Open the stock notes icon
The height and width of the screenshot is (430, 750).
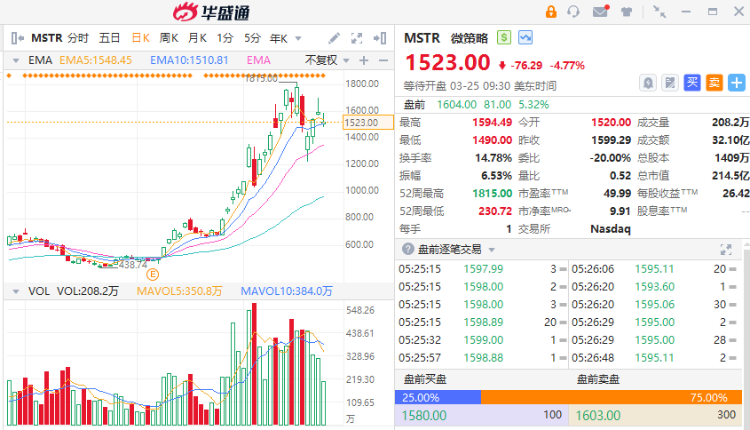pos(670,83)
